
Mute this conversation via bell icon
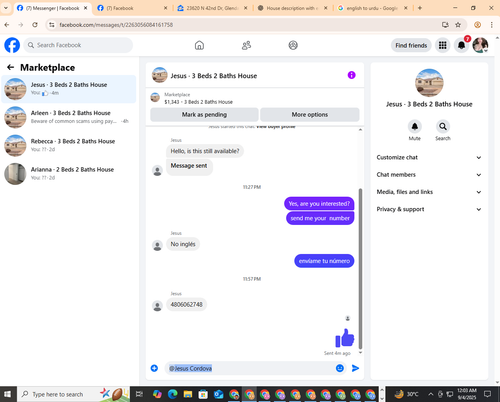(x=415, y=126)
